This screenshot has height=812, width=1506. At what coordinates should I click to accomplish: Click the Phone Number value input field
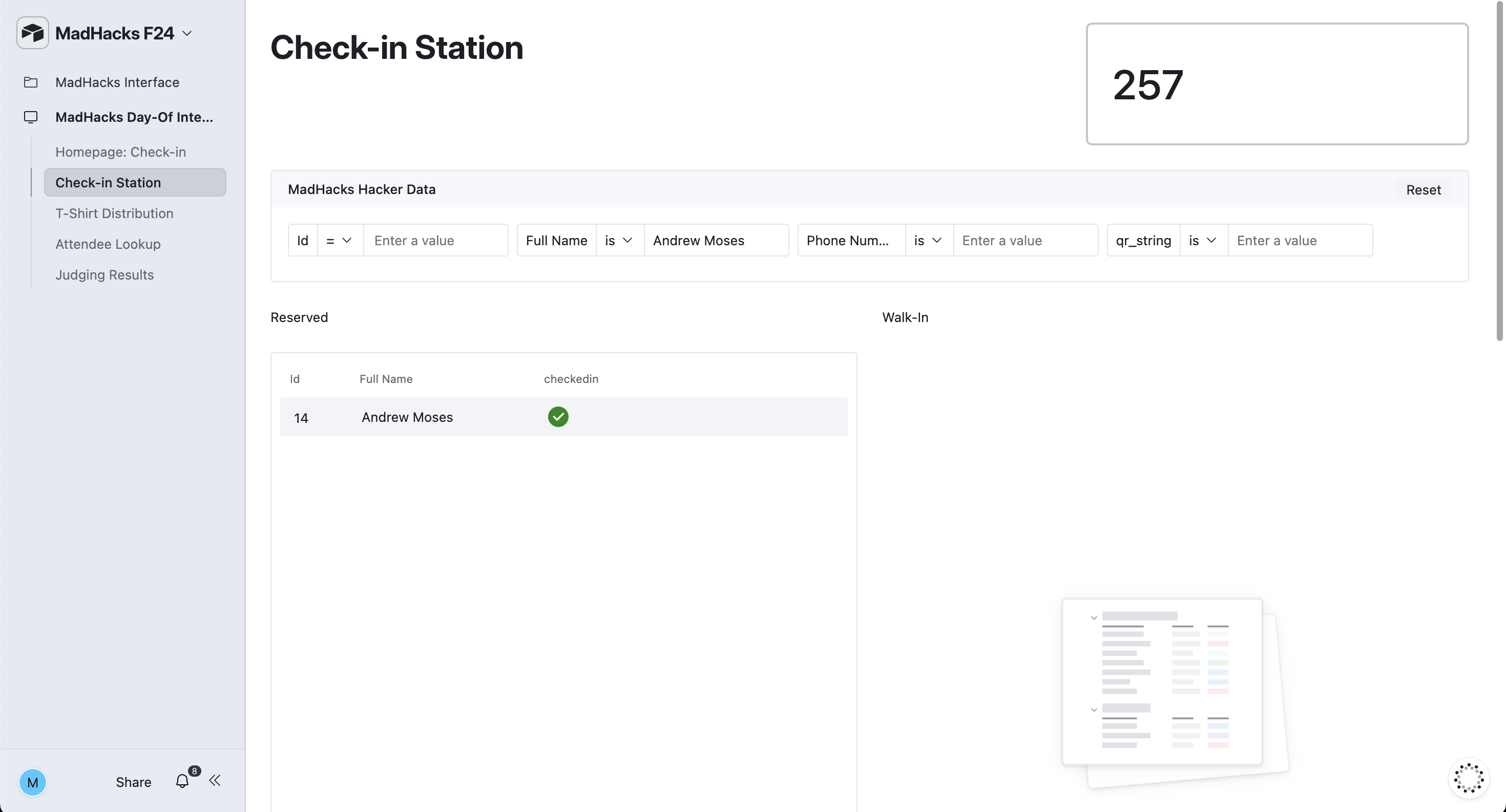[x=1026, y=240]
